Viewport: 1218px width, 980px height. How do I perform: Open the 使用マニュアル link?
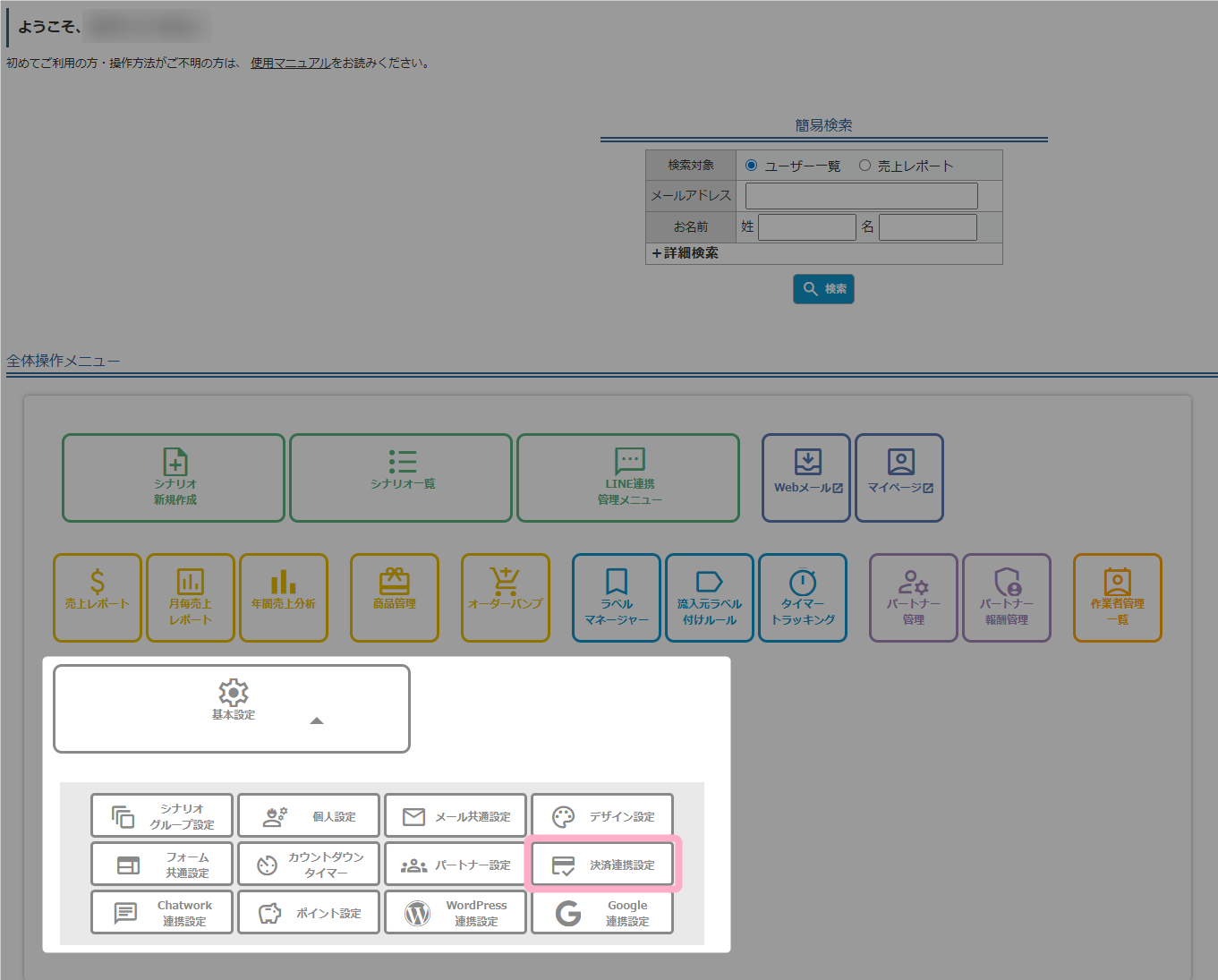291,64
